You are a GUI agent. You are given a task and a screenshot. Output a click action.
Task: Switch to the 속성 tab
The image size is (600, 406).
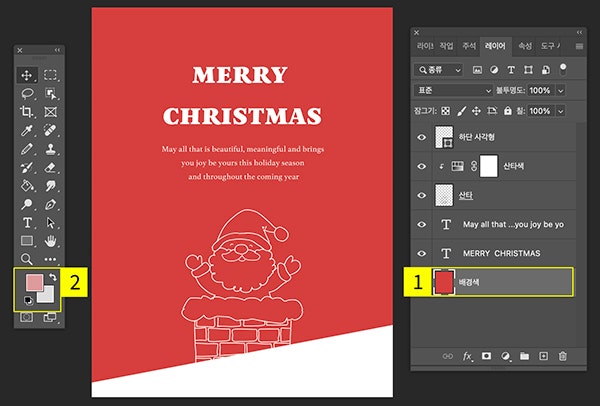coord(525,46)
